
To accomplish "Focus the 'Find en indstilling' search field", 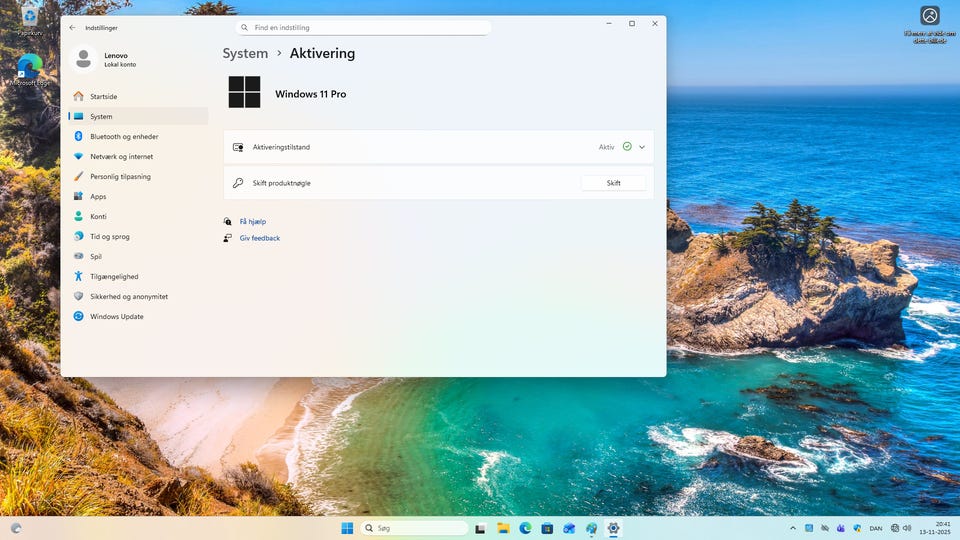I will [x=363, y=28].
